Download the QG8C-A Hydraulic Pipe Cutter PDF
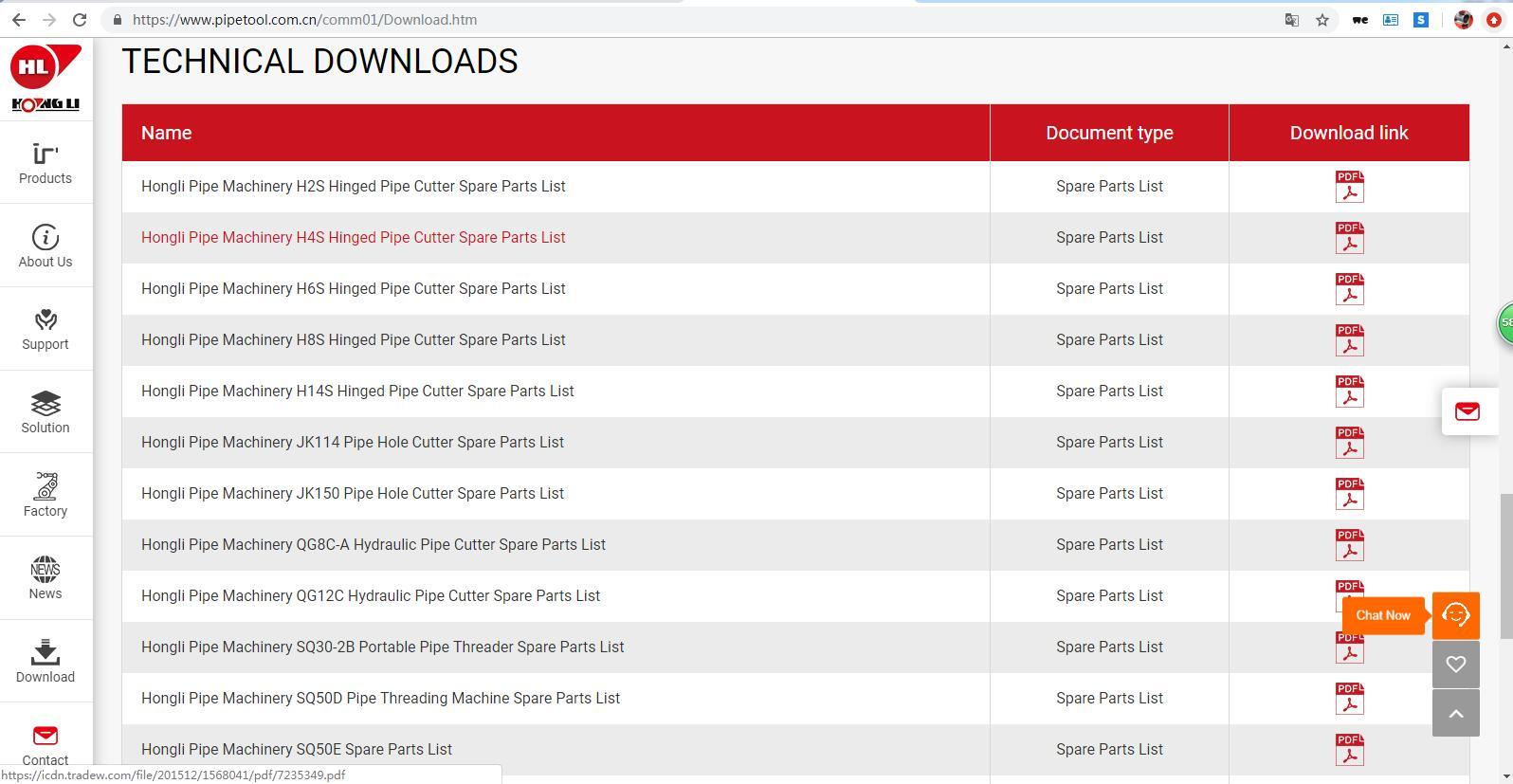Image resolution: width=1513 pixels, height=784 pixels. [x=1349, y=545]
